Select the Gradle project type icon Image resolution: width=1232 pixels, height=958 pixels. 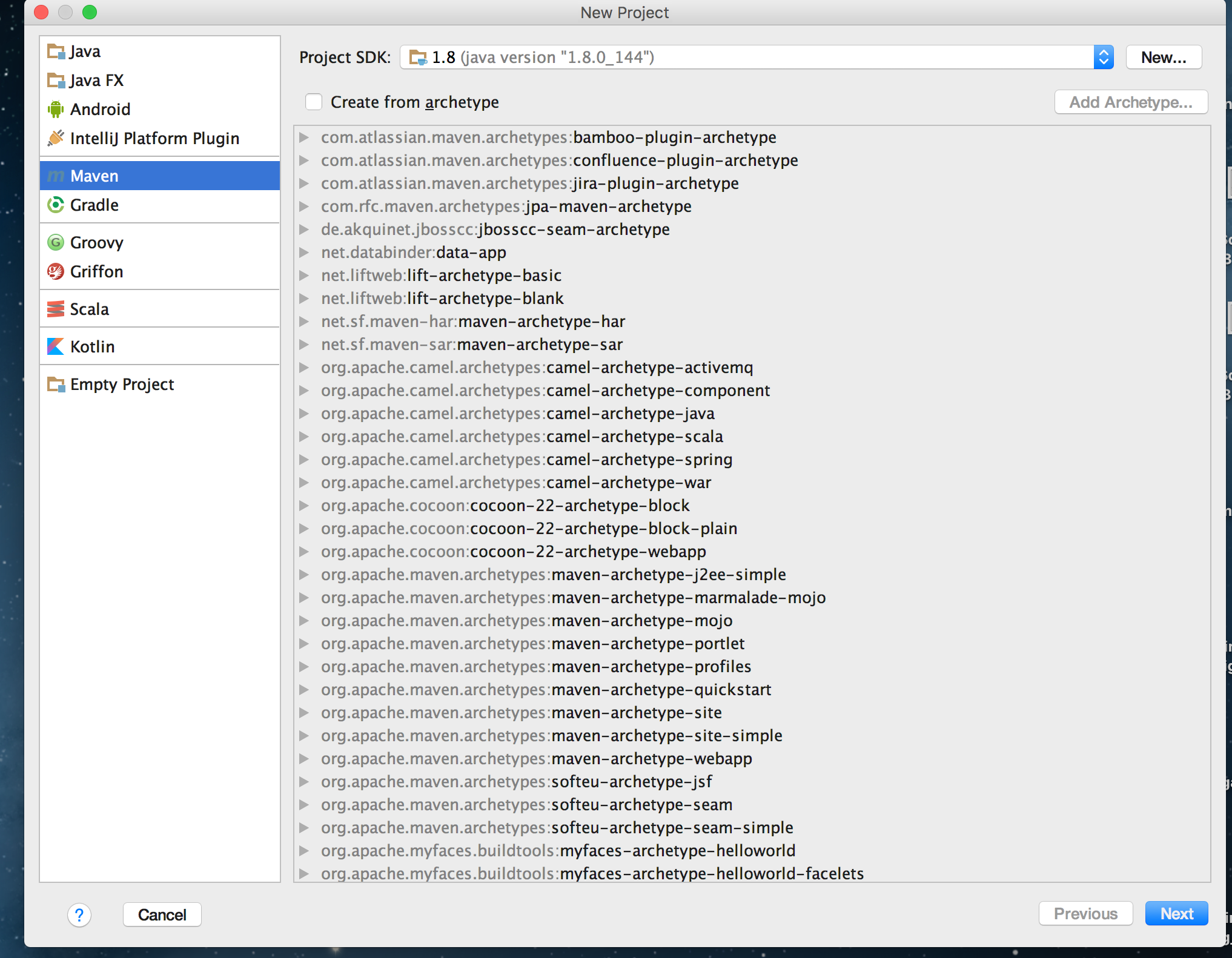tap(56, 205)
